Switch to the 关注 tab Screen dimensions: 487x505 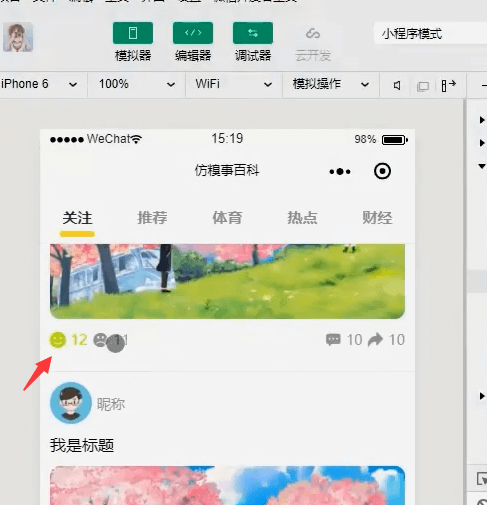[77, 218]
